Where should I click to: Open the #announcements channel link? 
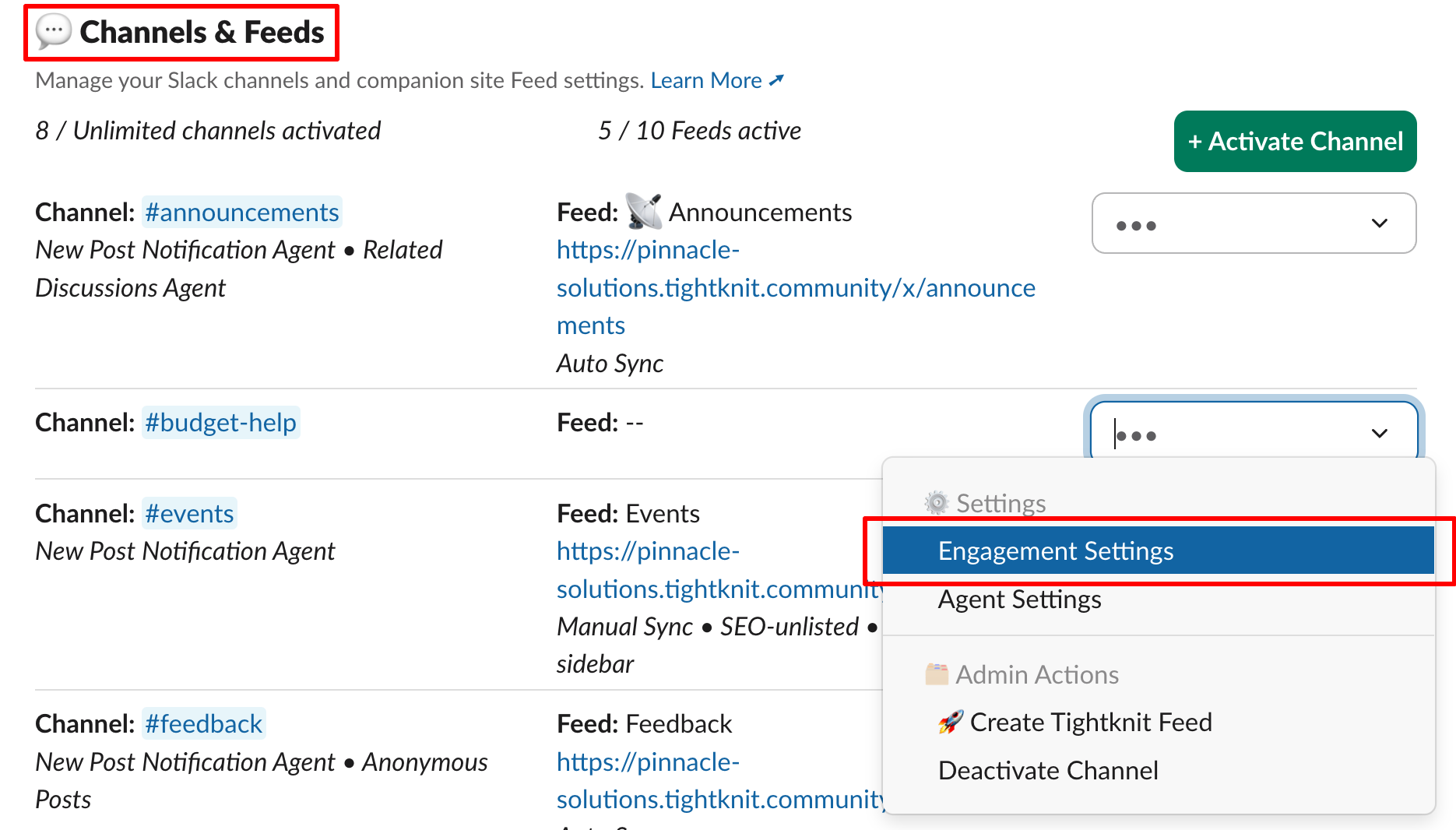[x=241, y=212]
